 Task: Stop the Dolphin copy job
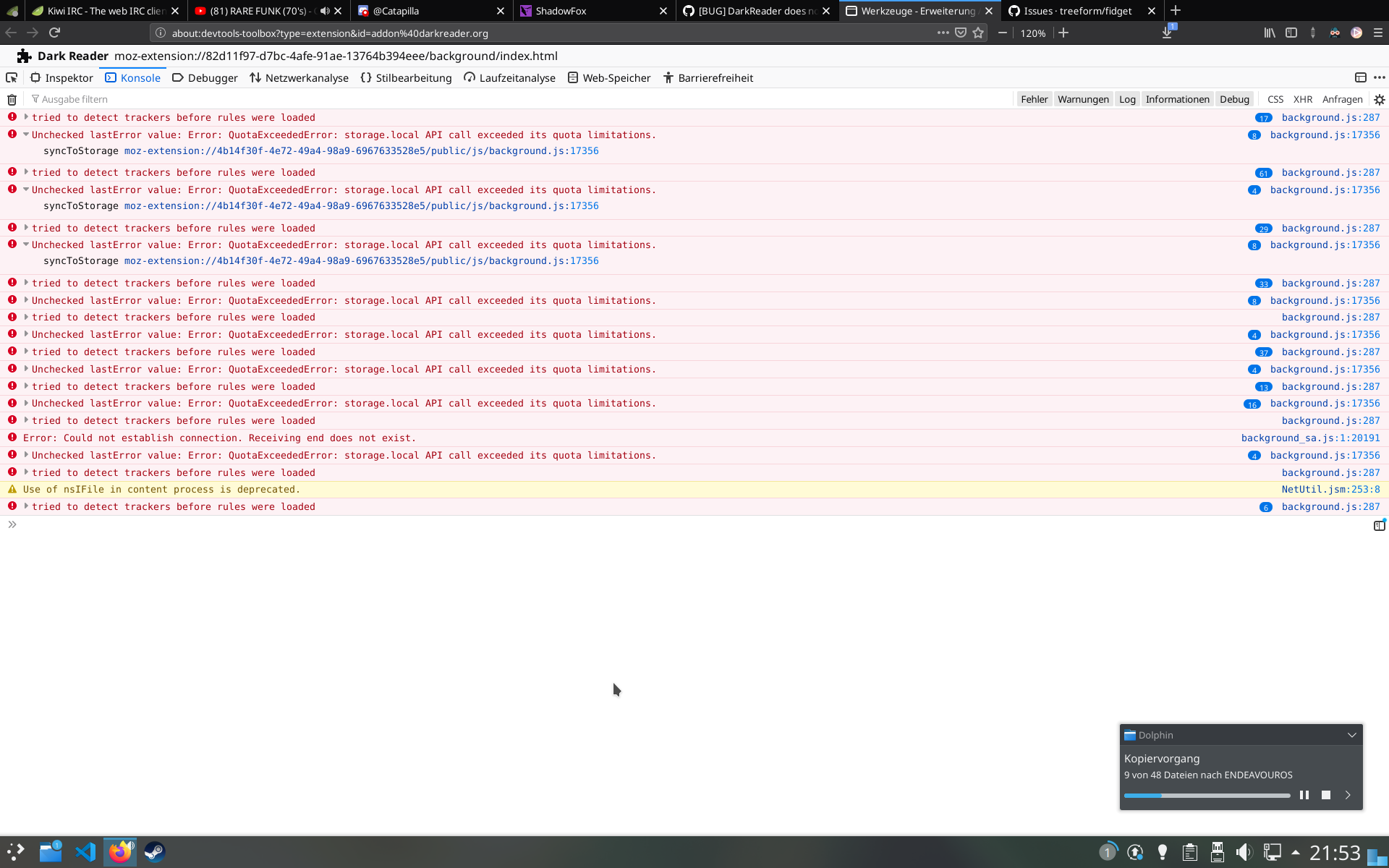pyautogui.click(x=1325, y=795)
